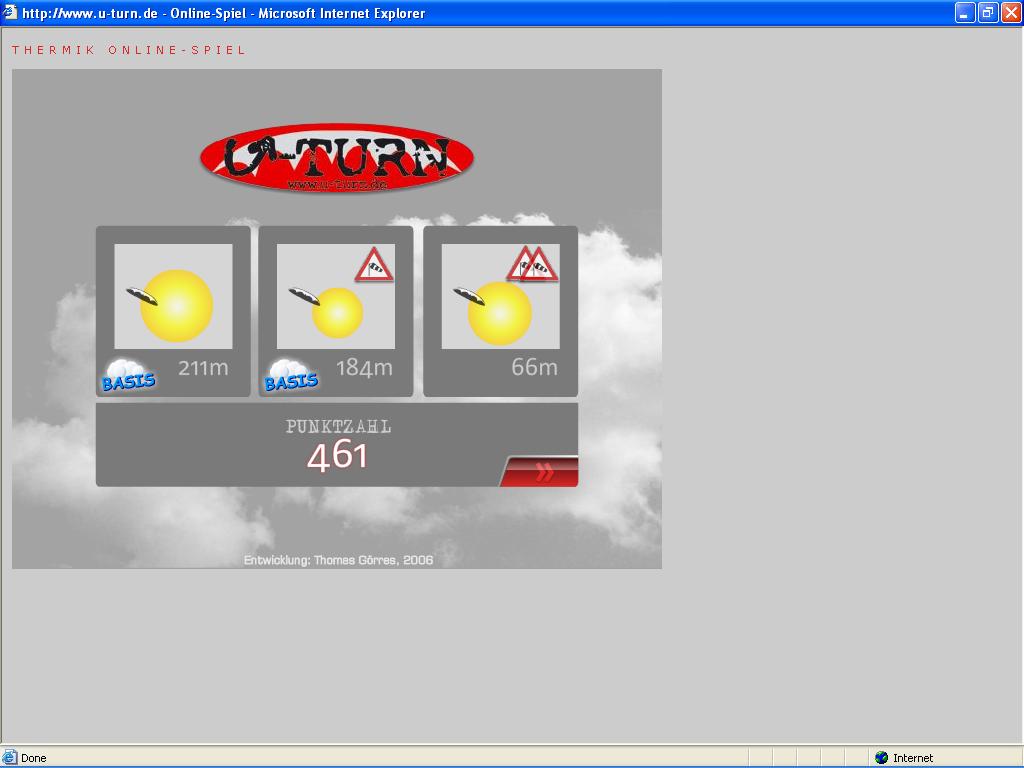Click the score value 461
The image size is (1024, 768).
(337, 455)
